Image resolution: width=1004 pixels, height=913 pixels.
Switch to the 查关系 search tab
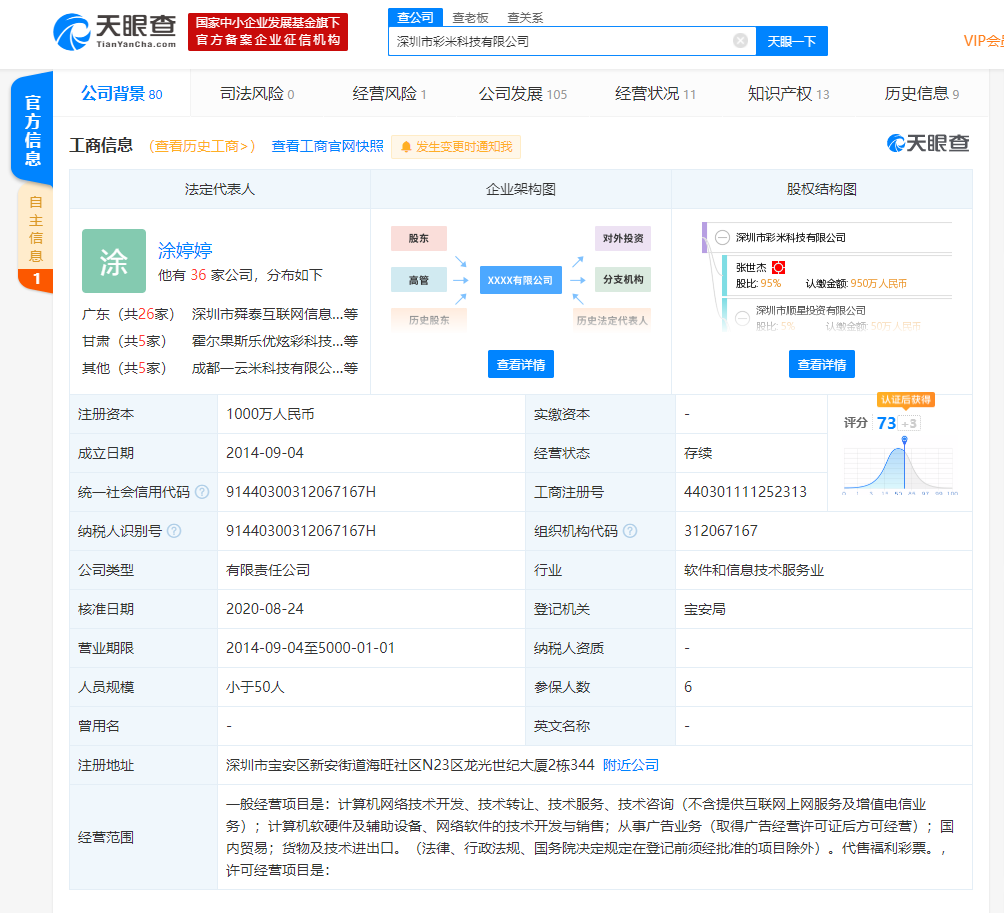point(525,18)
